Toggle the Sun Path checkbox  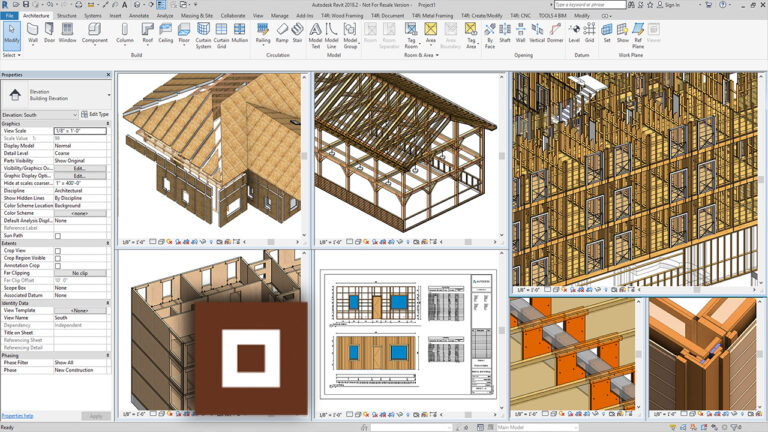[x=58, y=236]
